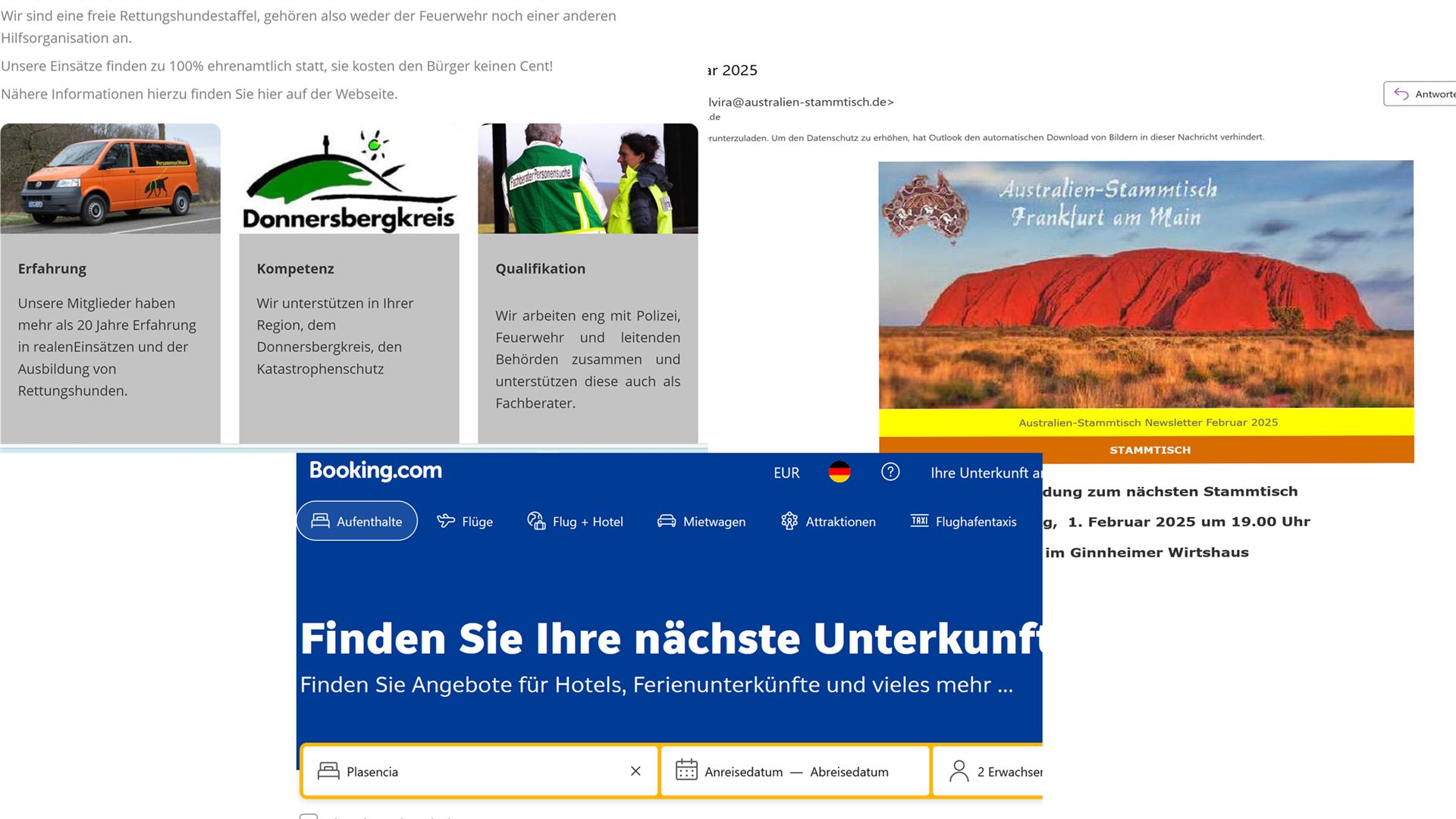
Task: Clear the Plasencia destination with X
Action: tap(635, 770)
